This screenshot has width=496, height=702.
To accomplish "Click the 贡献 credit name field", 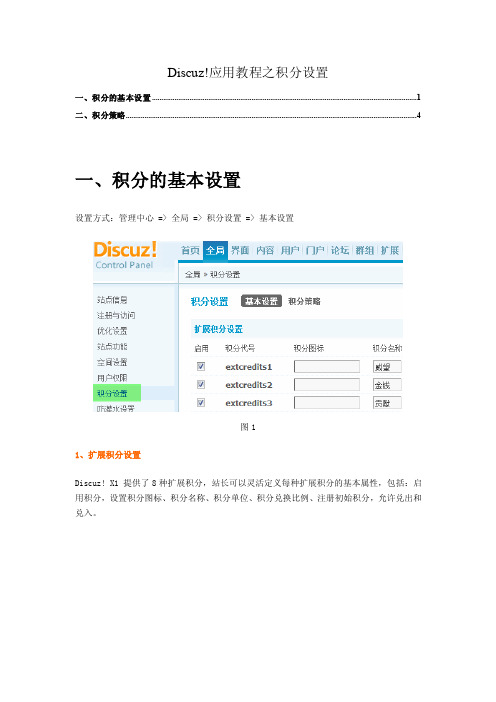I will (387, 402).
